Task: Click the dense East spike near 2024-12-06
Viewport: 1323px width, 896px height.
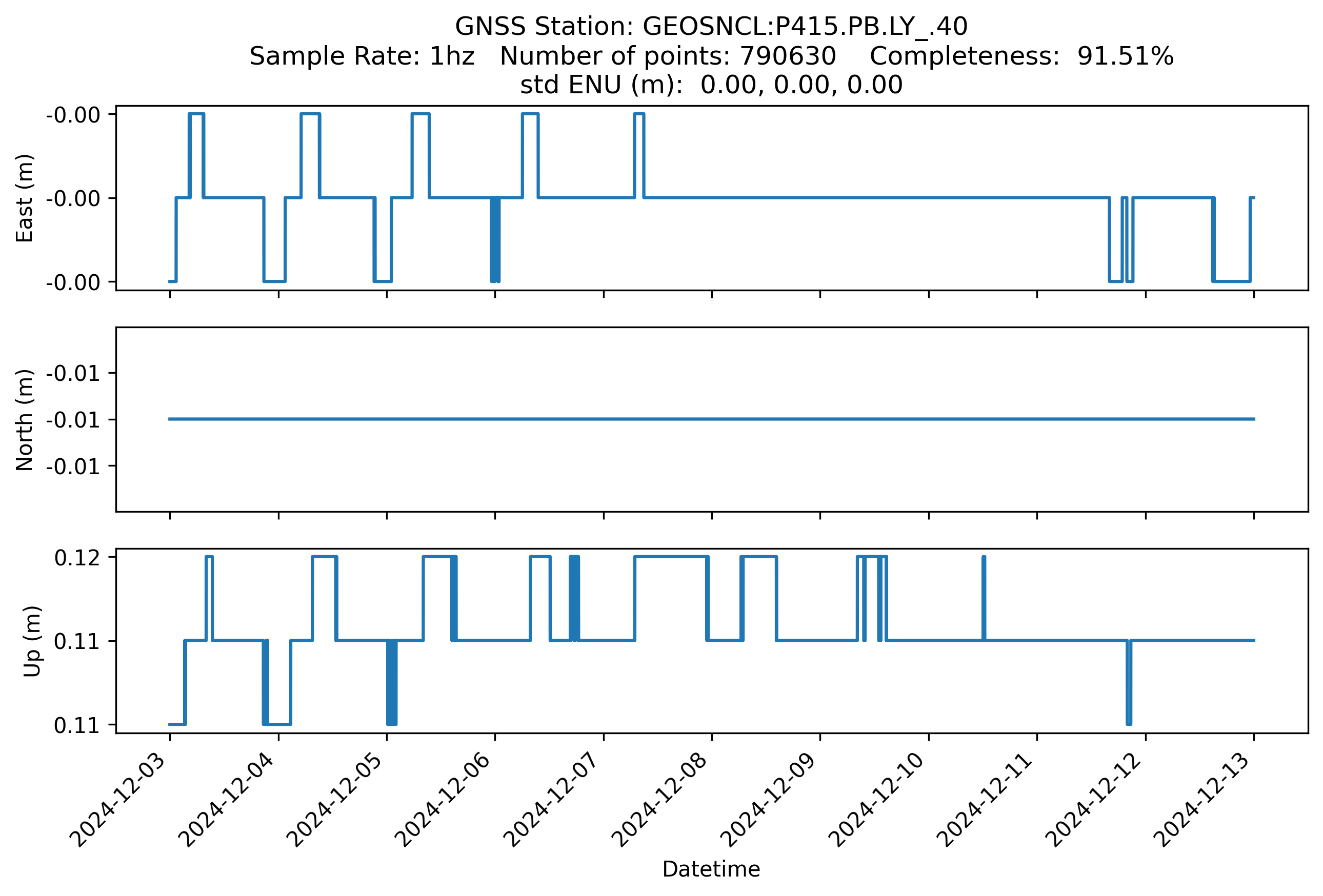Action: pyautogui.click(x=495, y=239)
